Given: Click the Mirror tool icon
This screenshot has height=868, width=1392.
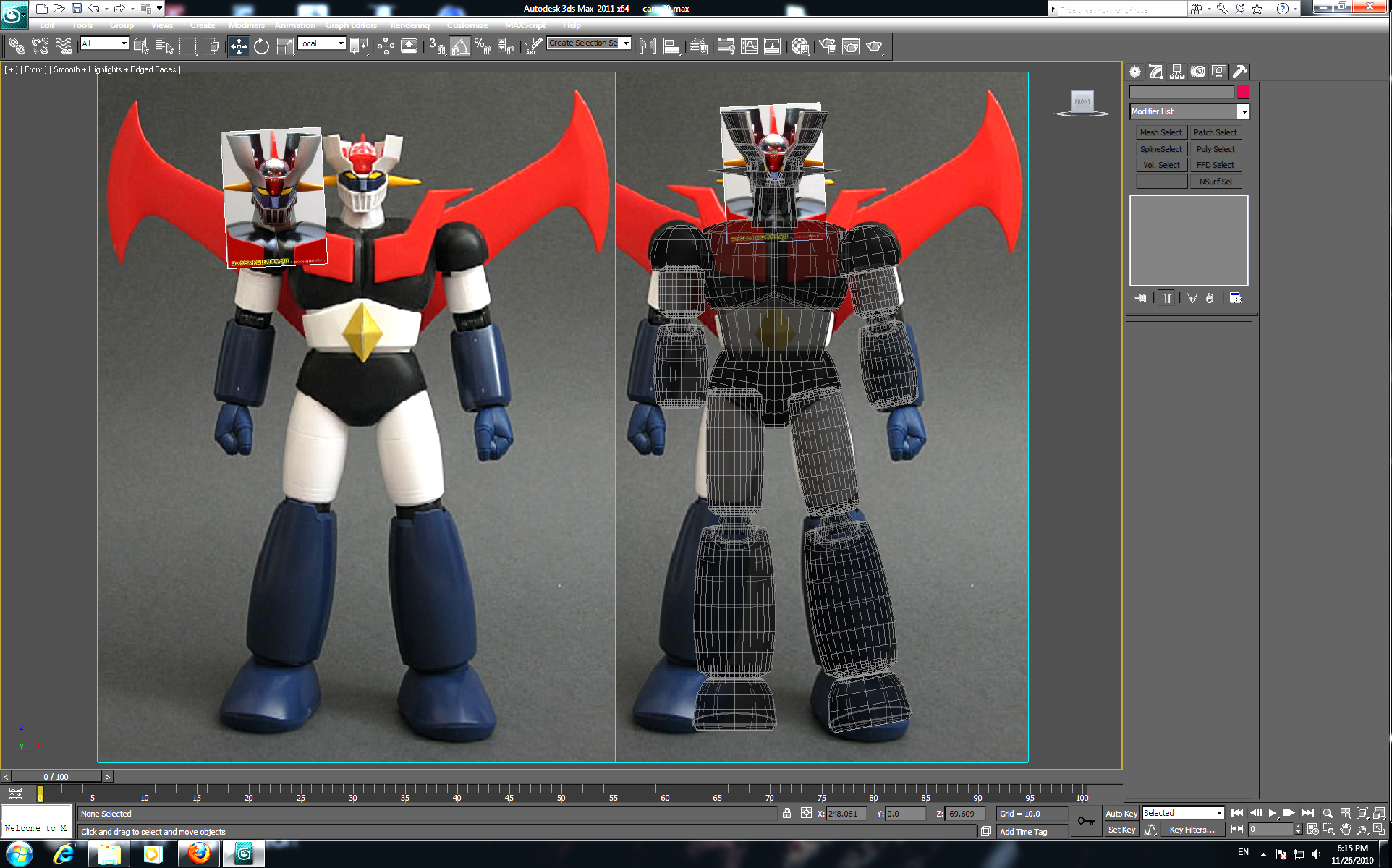Looking at the screenshot, I should coord(648,47).
